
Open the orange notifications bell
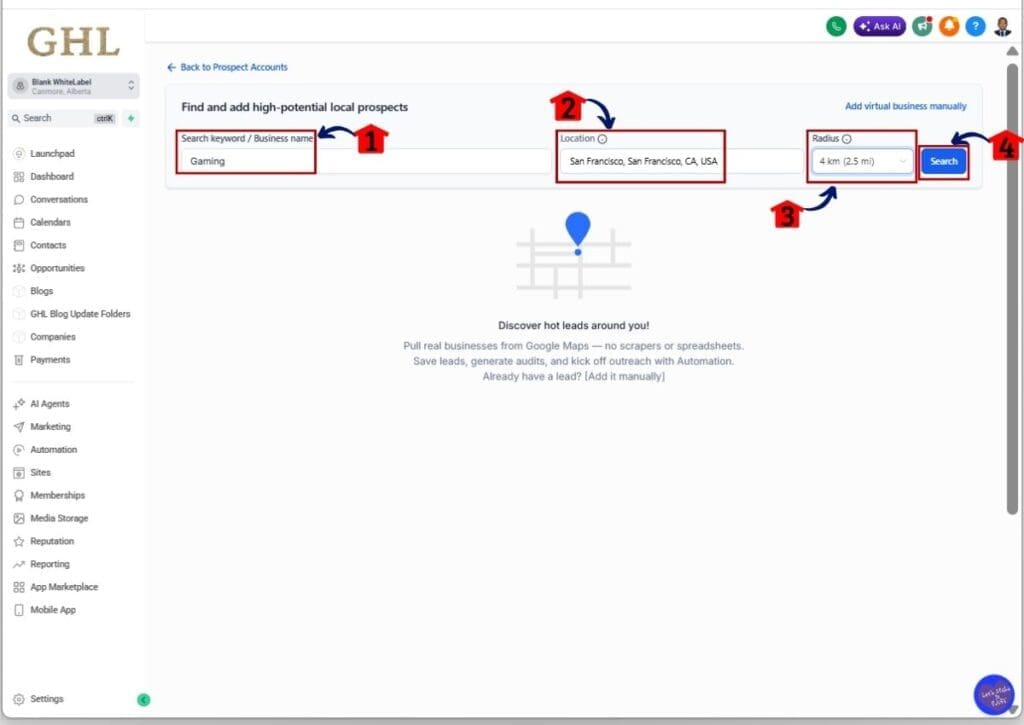(949, 26)
